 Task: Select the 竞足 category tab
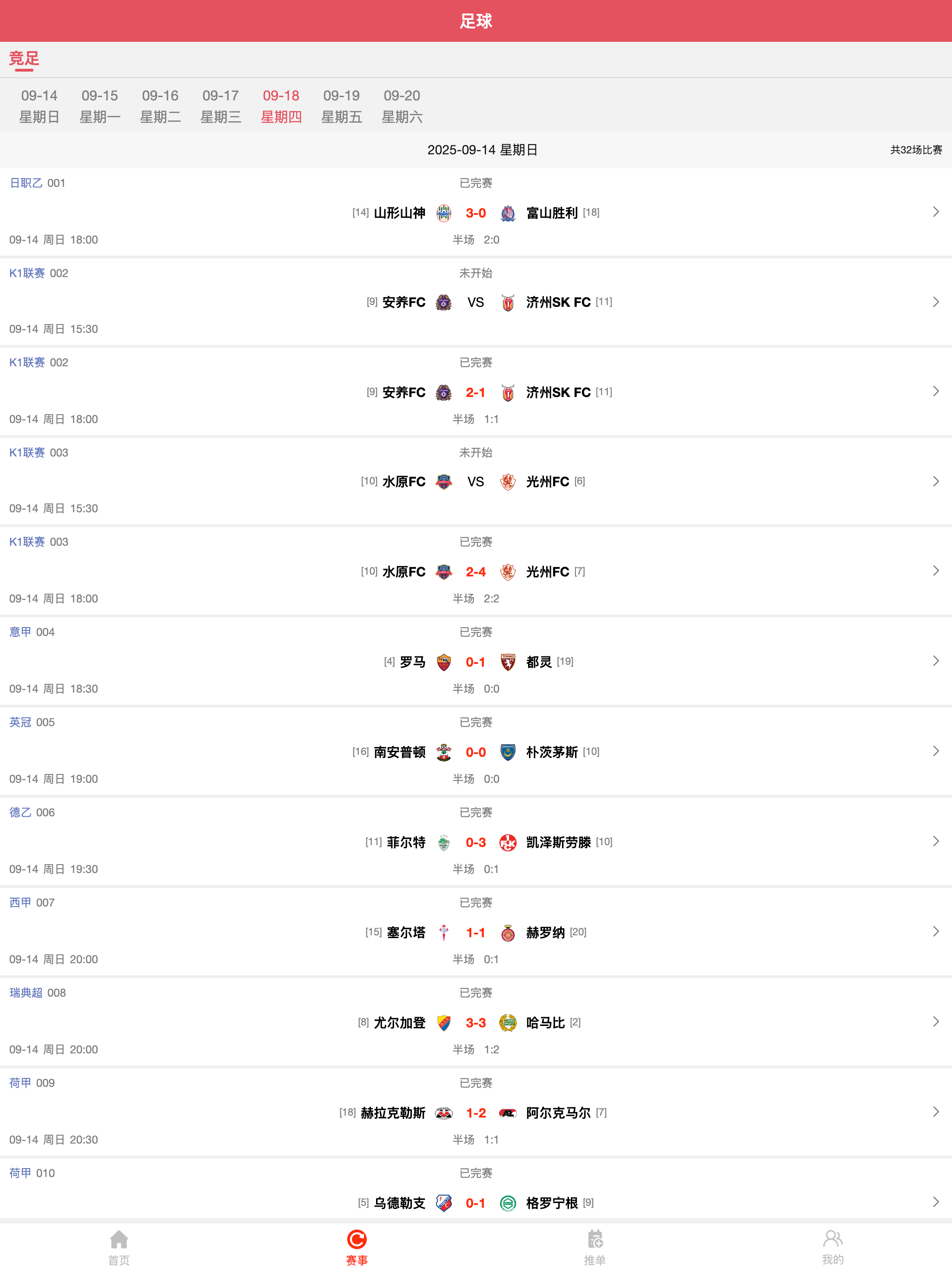click(24, 59)
